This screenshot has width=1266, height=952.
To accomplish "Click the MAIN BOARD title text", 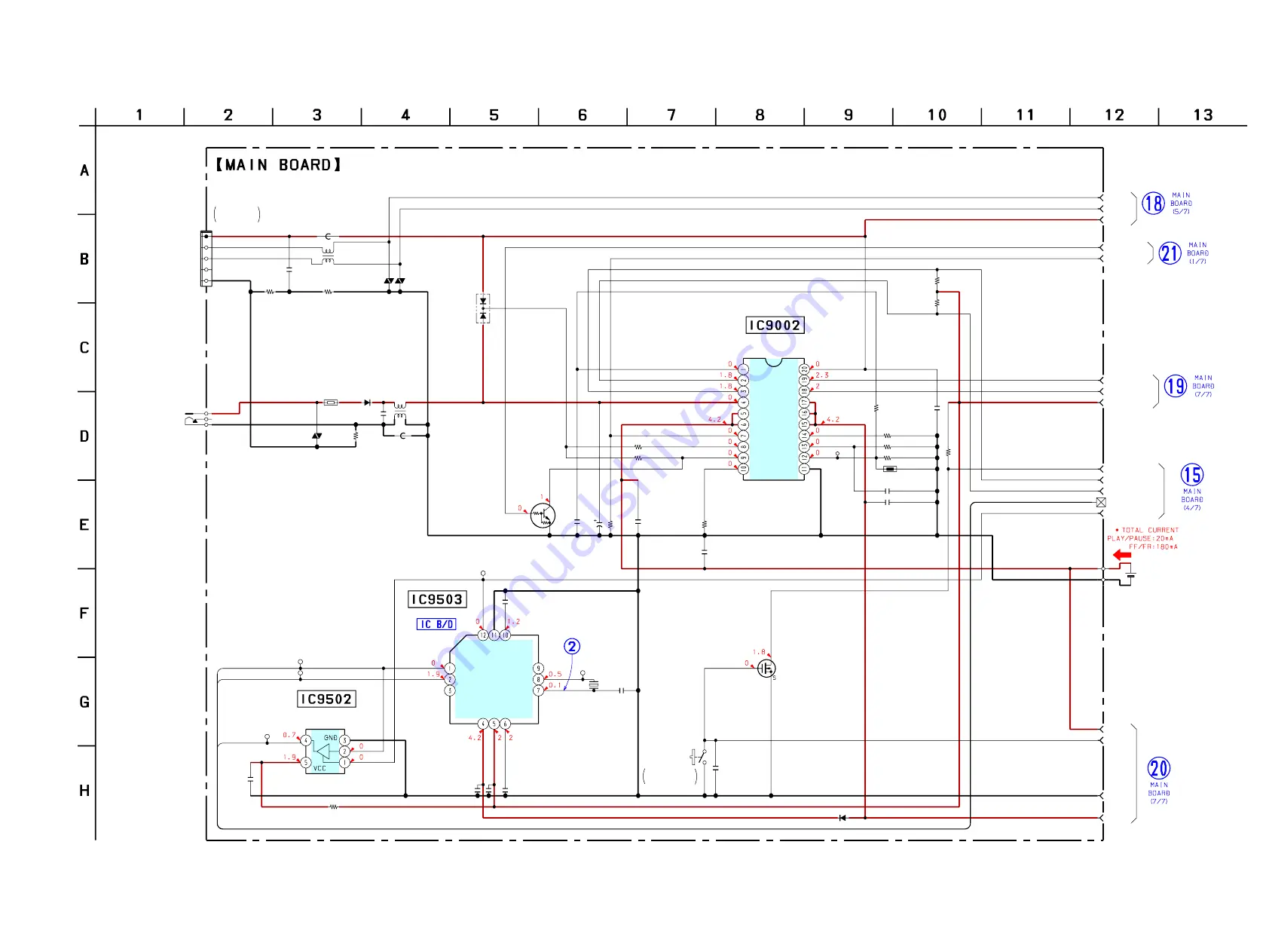I will (278, 165).
